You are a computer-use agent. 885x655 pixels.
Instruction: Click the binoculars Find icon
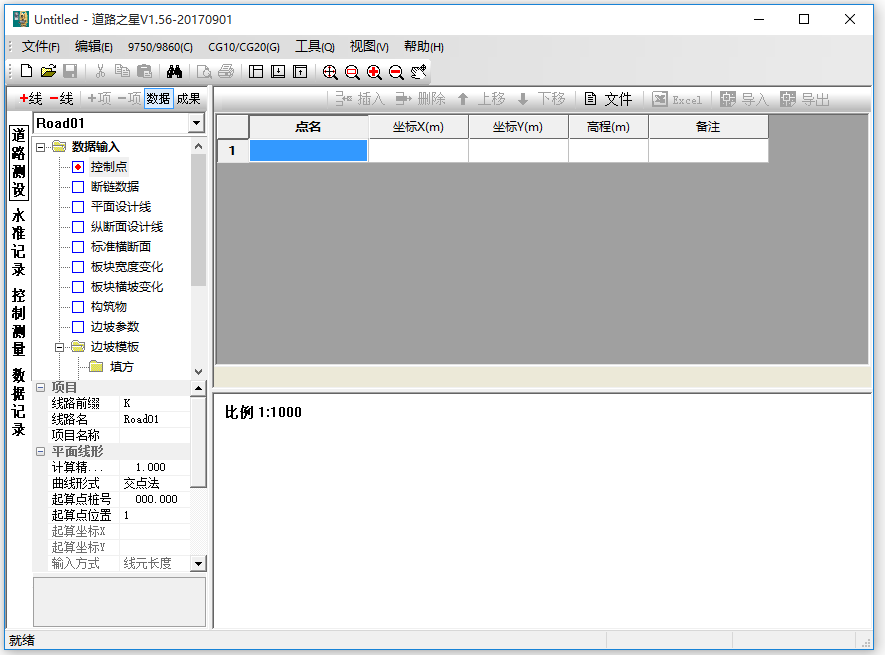pyautogui.click(x=174, y=72)
